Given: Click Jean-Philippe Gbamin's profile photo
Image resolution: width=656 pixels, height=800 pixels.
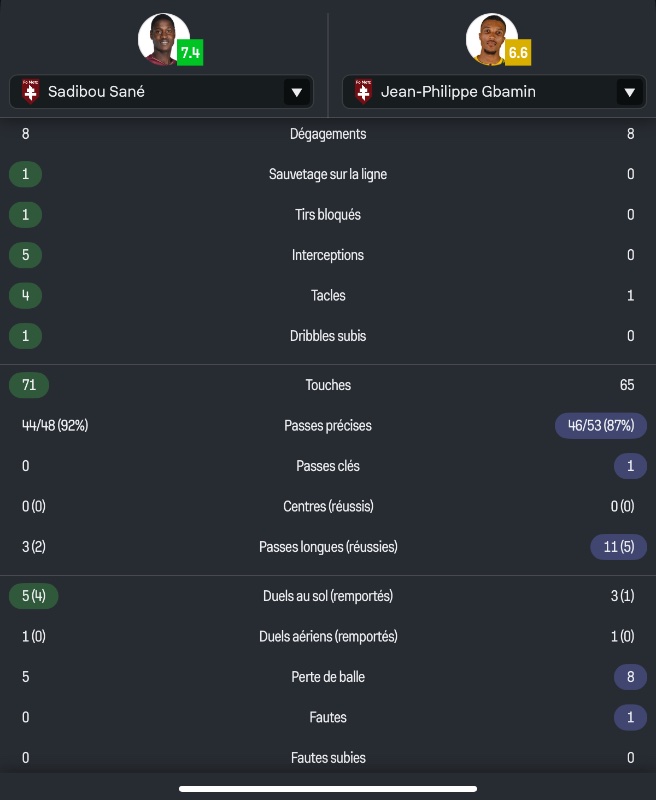Looking at the screenshot, I should 490,38.
